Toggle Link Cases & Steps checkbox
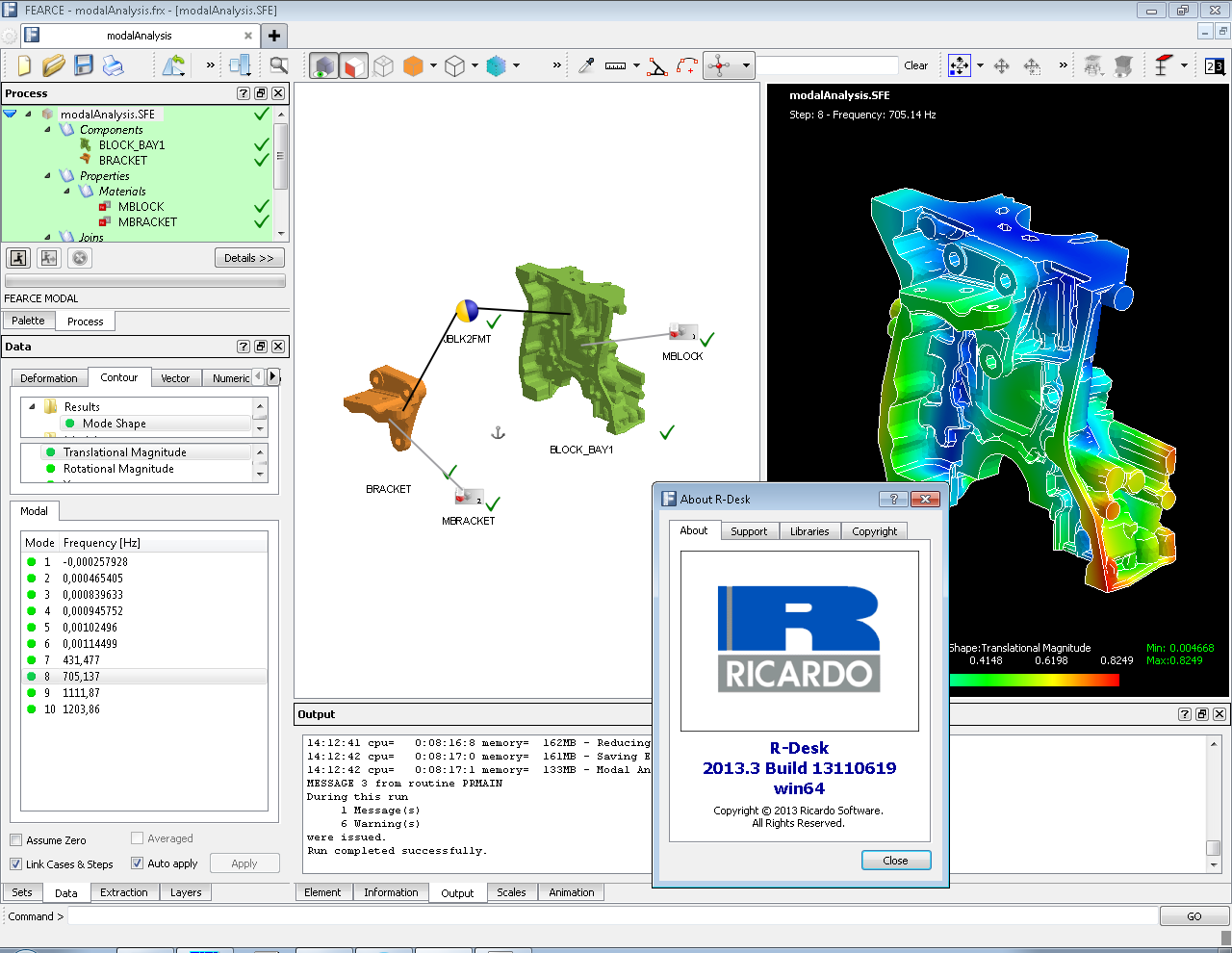Screen dimensions: 1232x953 [16, 864]
